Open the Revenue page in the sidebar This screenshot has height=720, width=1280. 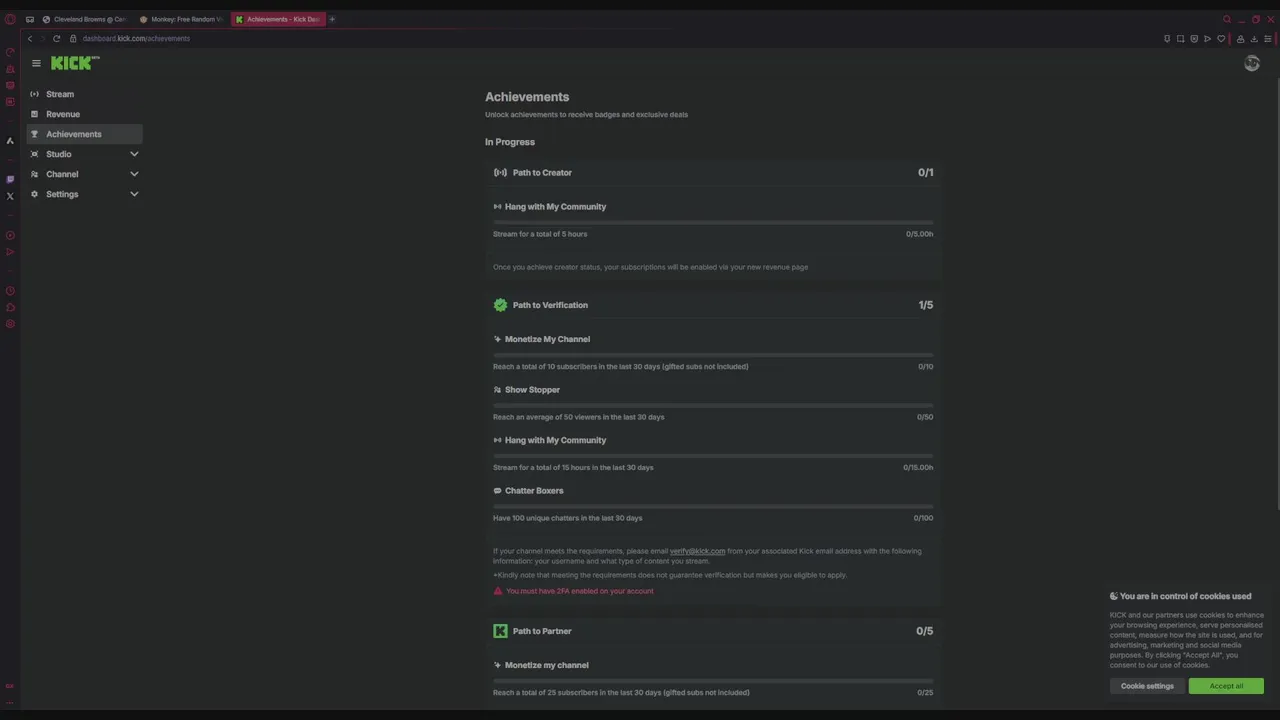pyautogui.click(x=84, y=114)
